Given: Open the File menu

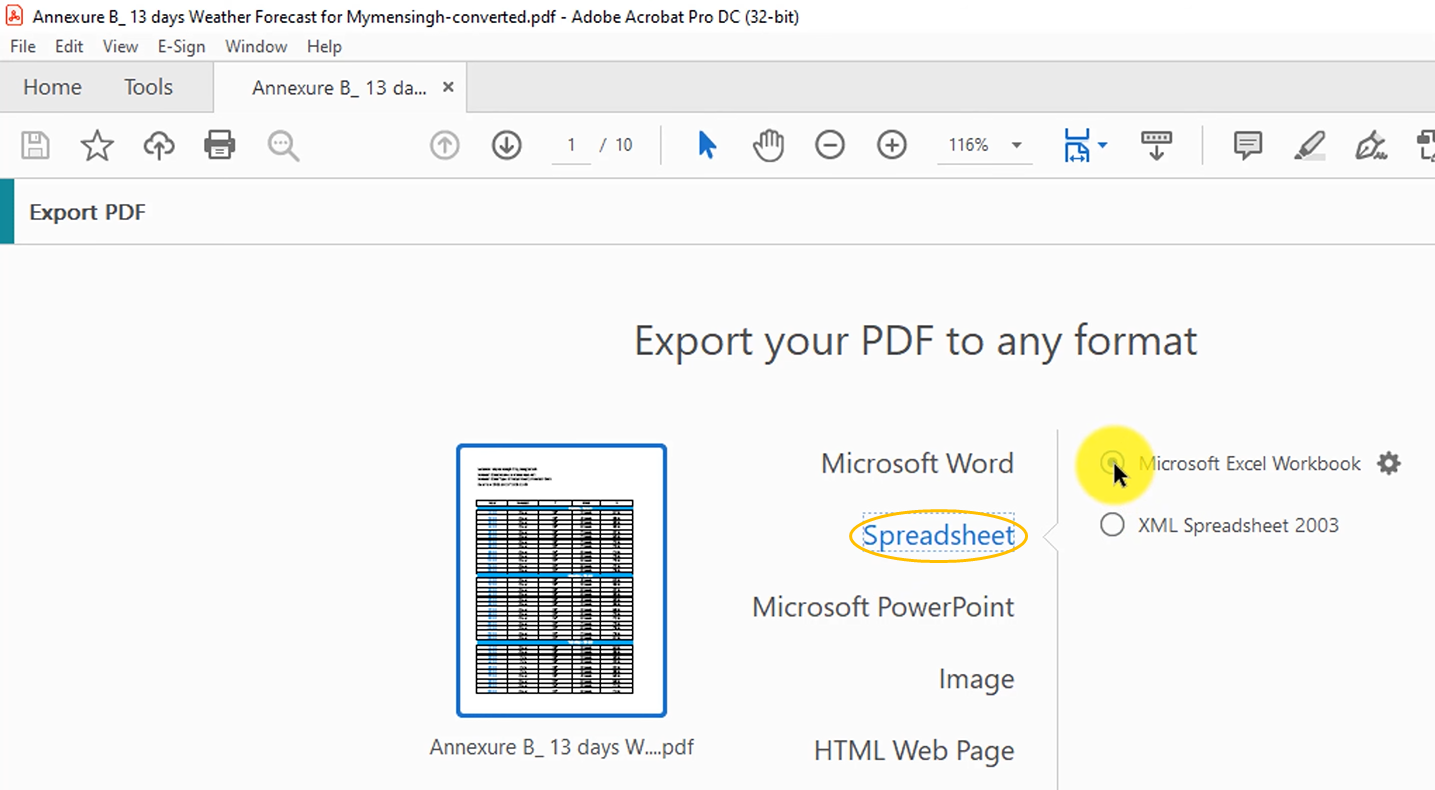Looking at the screenshot, I should (23, 46).
